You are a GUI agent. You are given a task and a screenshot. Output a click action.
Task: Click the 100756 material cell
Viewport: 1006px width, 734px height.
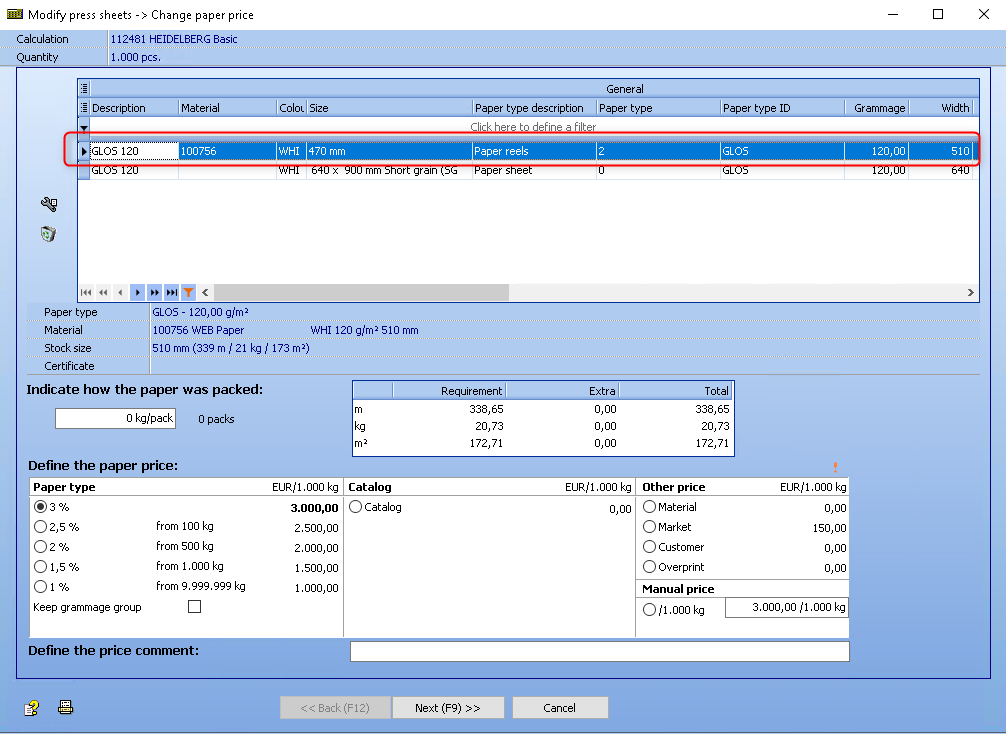[227, 151]
